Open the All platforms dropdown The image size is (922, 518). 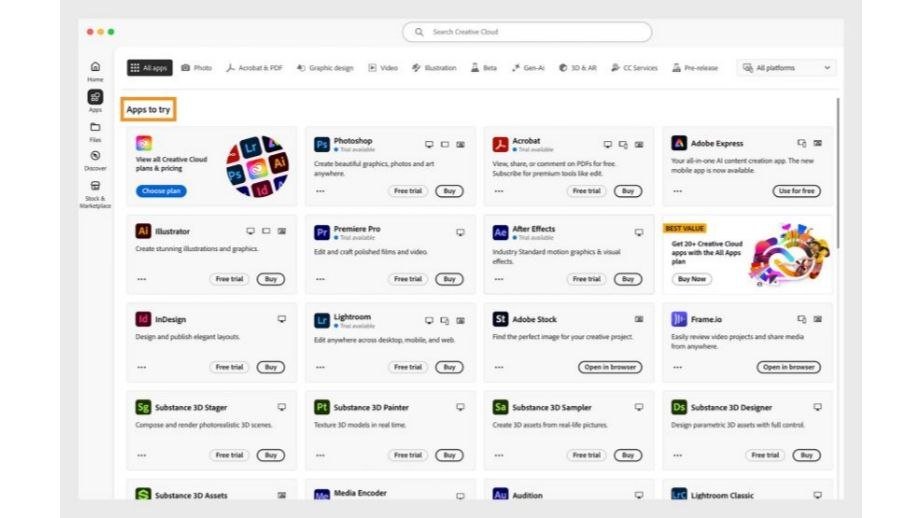(x=786, y=68)
